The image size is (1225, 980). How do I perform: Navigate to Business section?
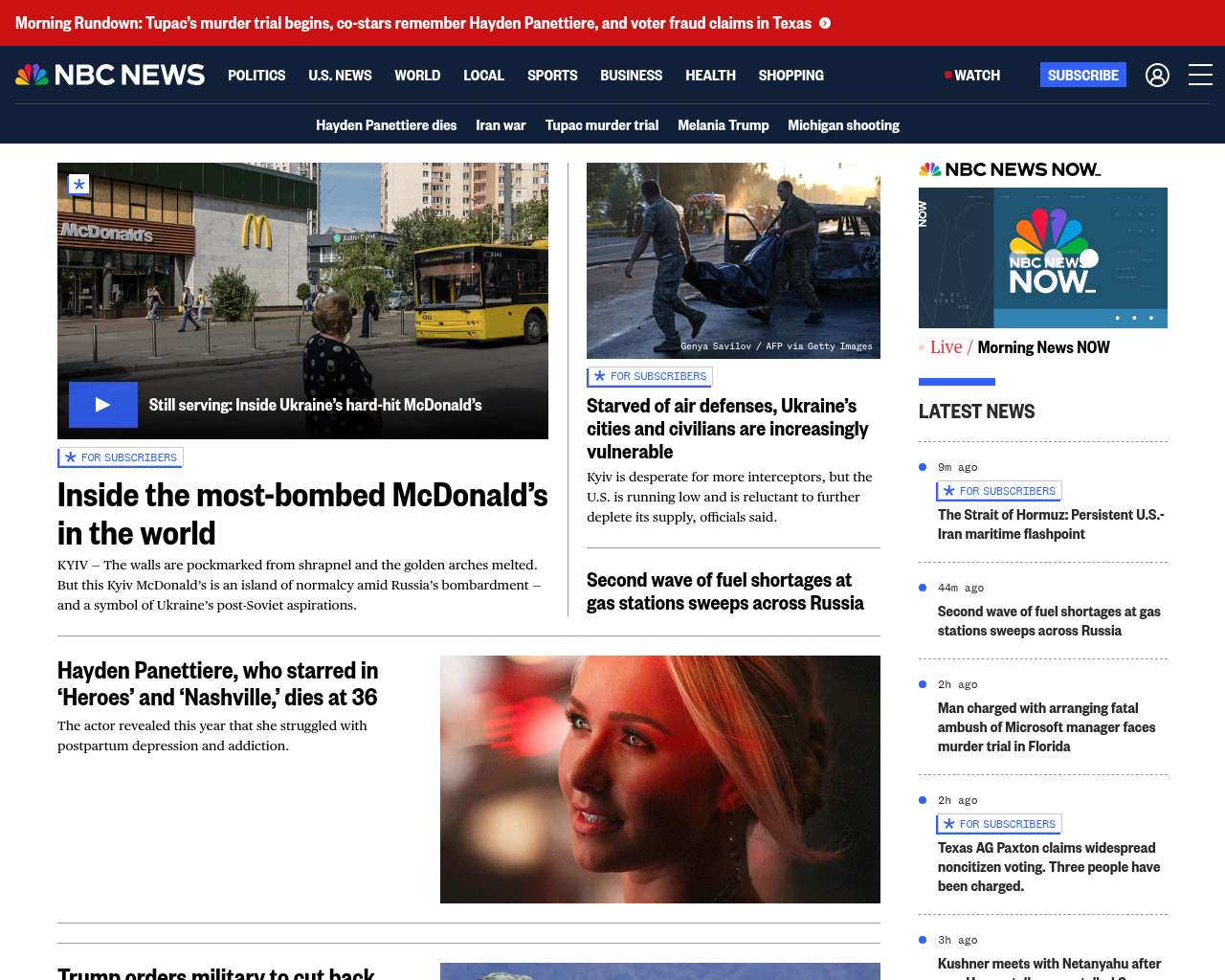631,75
